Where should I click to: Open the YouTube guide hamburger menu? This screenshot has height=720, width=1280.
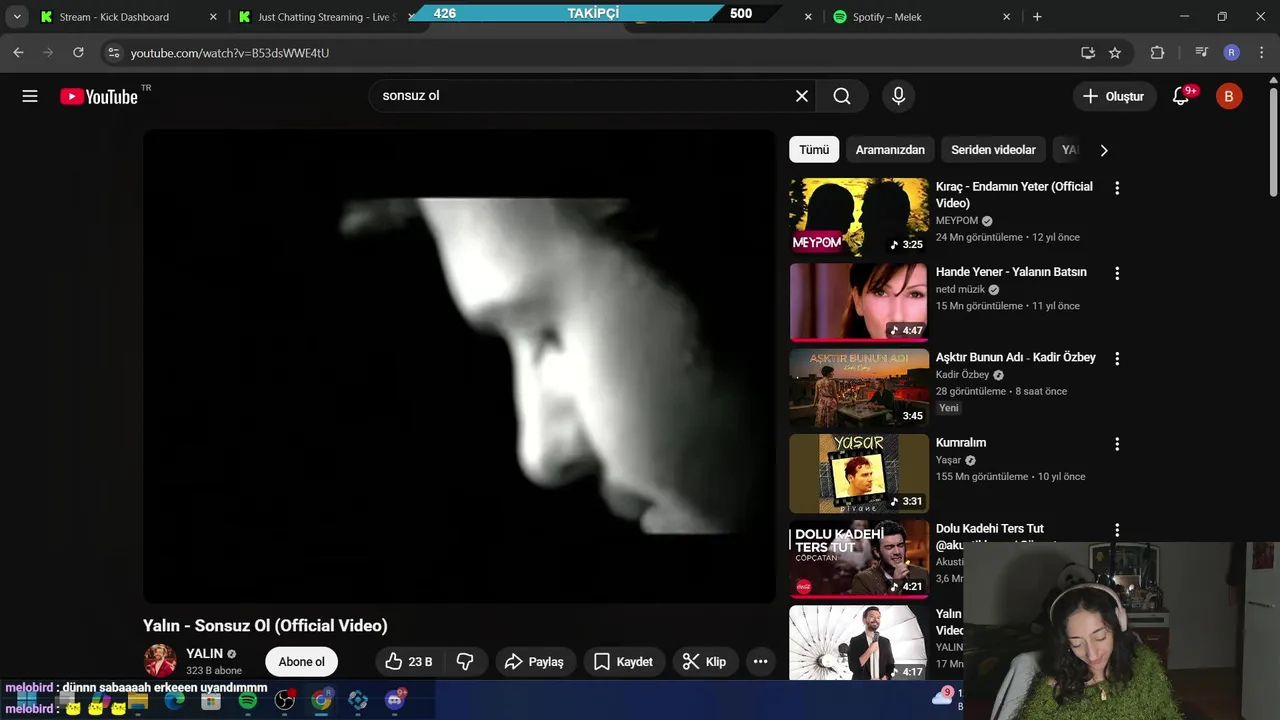pyautogui.click(x=30, y=96)
